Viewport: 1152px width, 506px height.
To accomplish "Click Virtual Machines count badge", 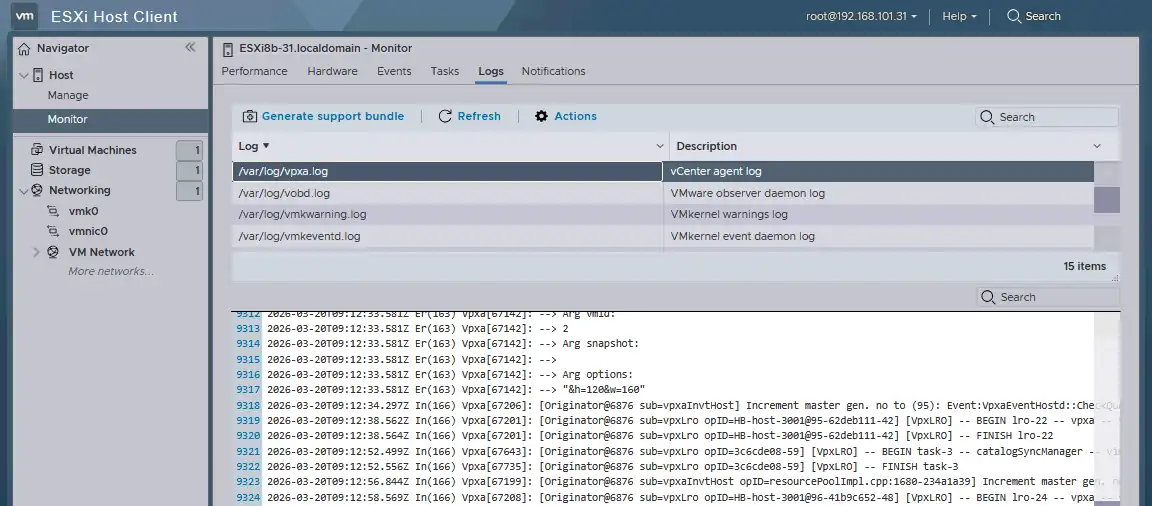I will click(x=190, y=151).
